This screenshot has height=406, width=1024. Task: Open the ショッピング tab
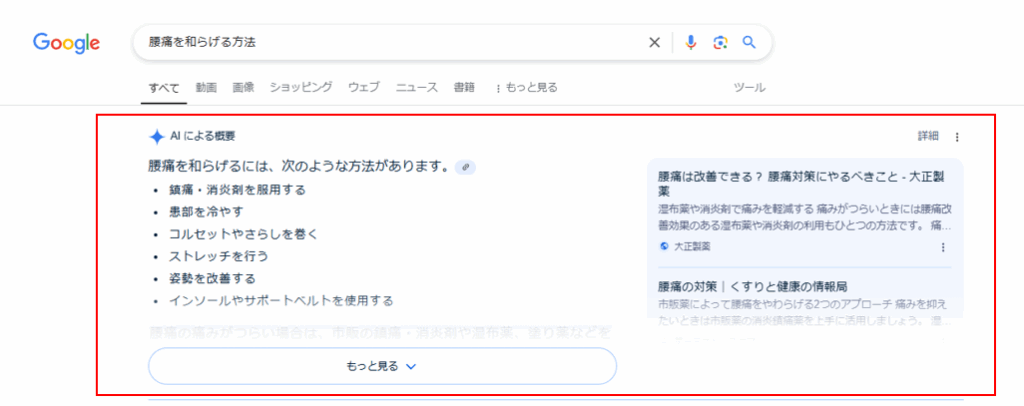click(301, 87)
